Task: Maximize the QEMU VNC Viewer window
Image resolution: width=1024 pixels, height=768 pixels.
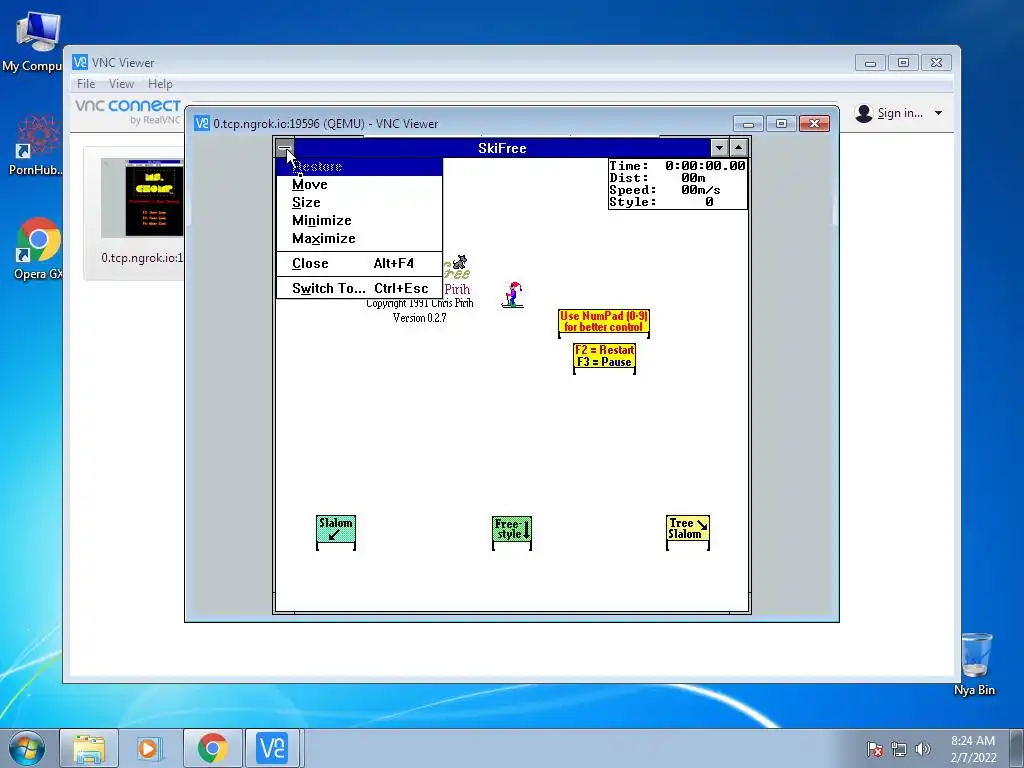Action: pos(781,123)
